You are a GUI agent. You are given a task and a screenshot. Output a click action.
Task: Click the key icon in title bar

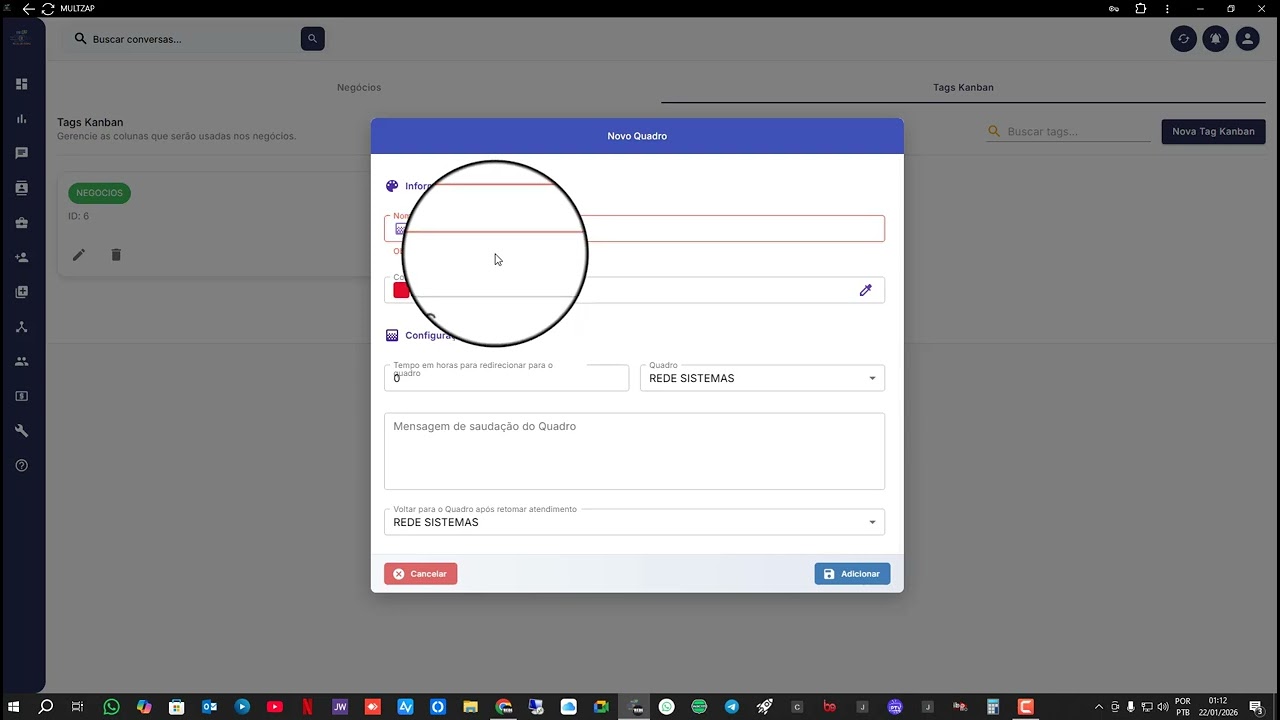[1114, 9]
